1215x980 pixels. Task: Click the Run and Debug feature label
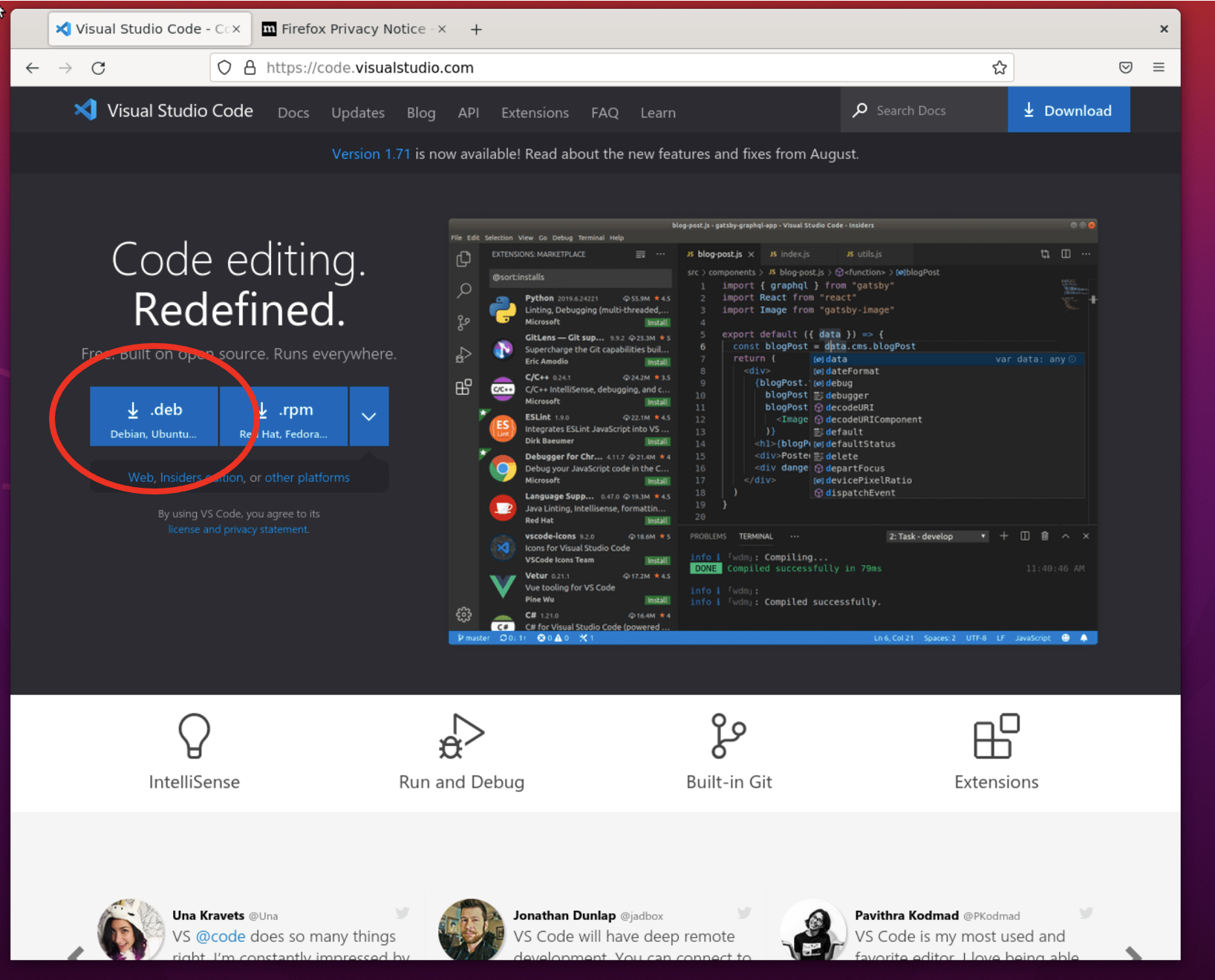(461, 783)
